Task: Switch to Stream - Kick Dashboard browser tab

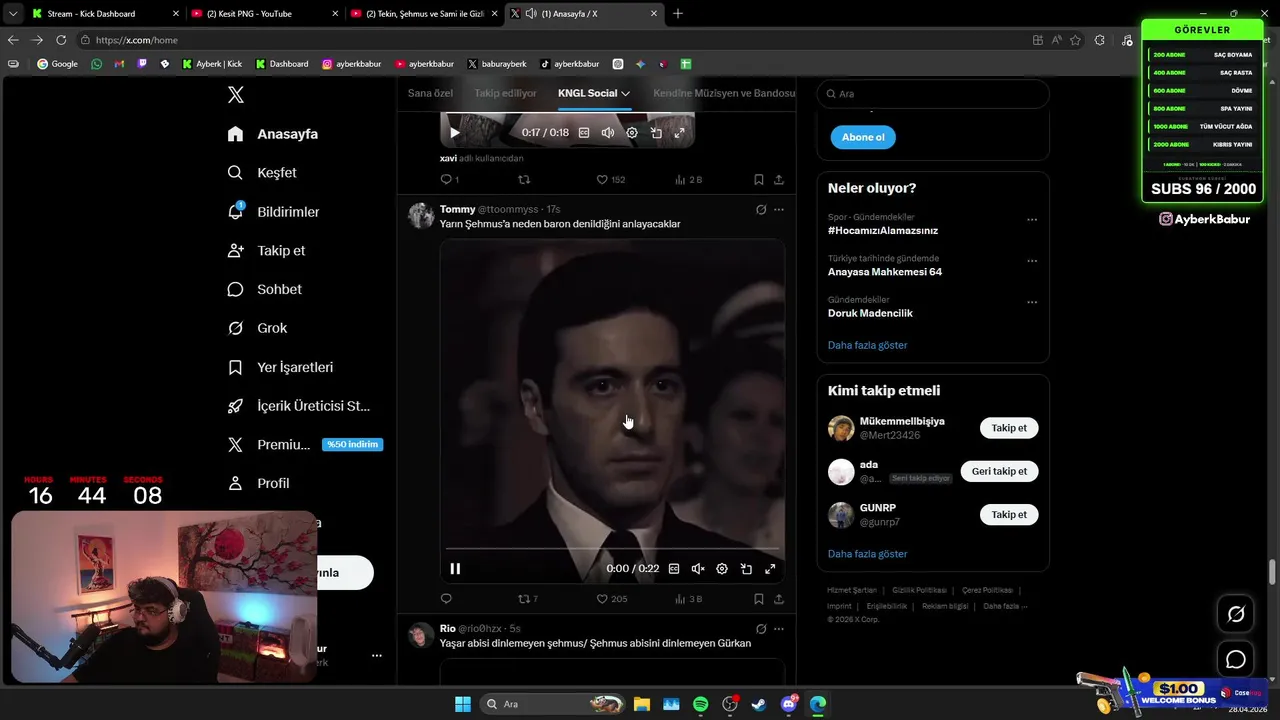Action: pos(106,14)
